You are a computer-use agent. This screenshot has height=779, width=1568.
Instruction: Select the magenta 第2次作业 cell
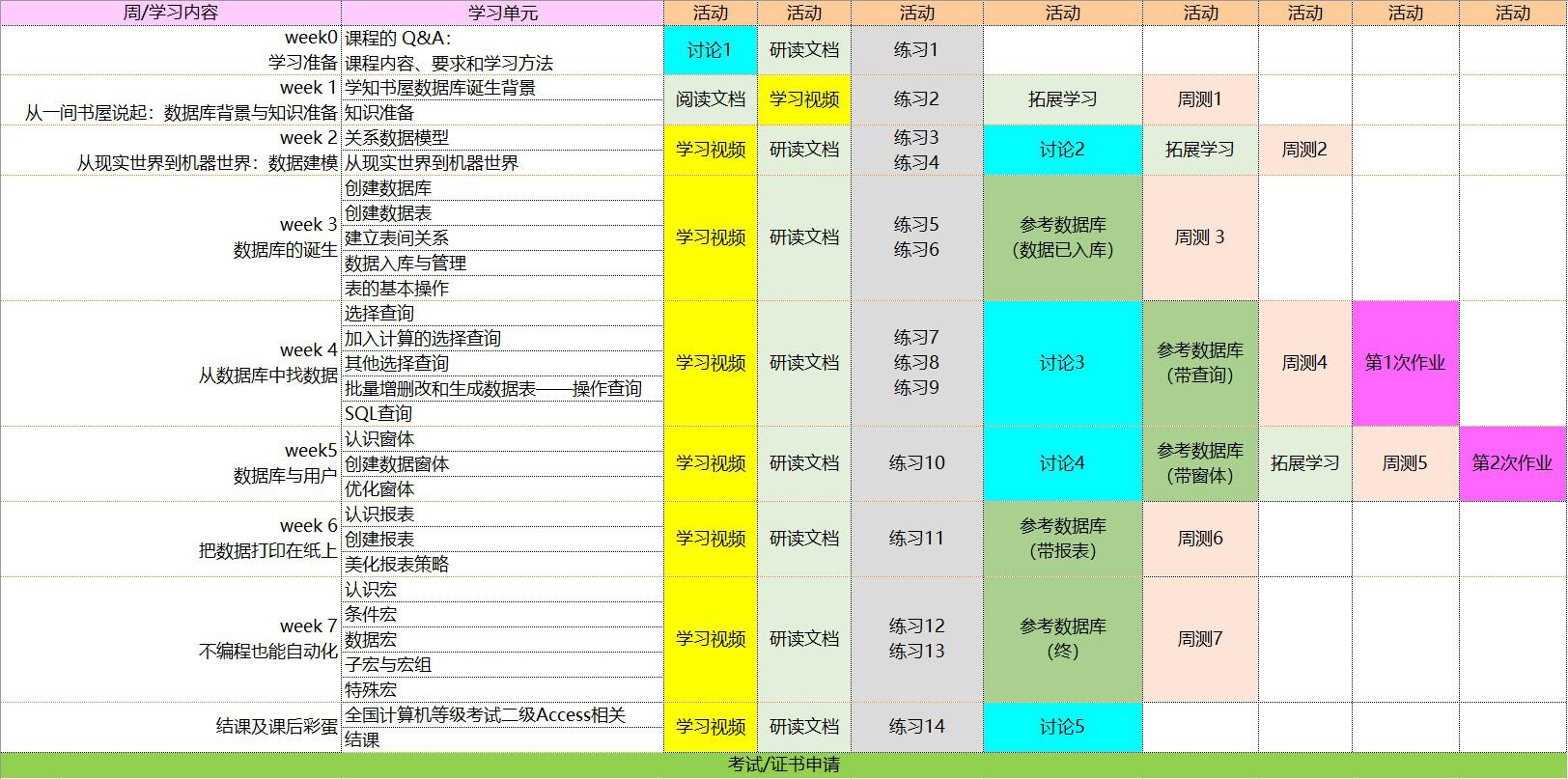1512,463
